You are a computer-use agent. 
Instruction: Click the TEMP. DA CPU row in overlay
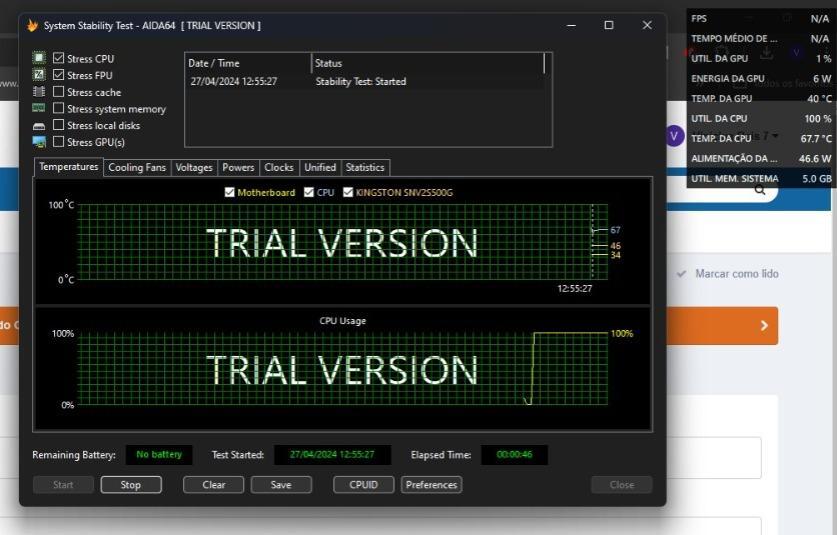[761, 138]
